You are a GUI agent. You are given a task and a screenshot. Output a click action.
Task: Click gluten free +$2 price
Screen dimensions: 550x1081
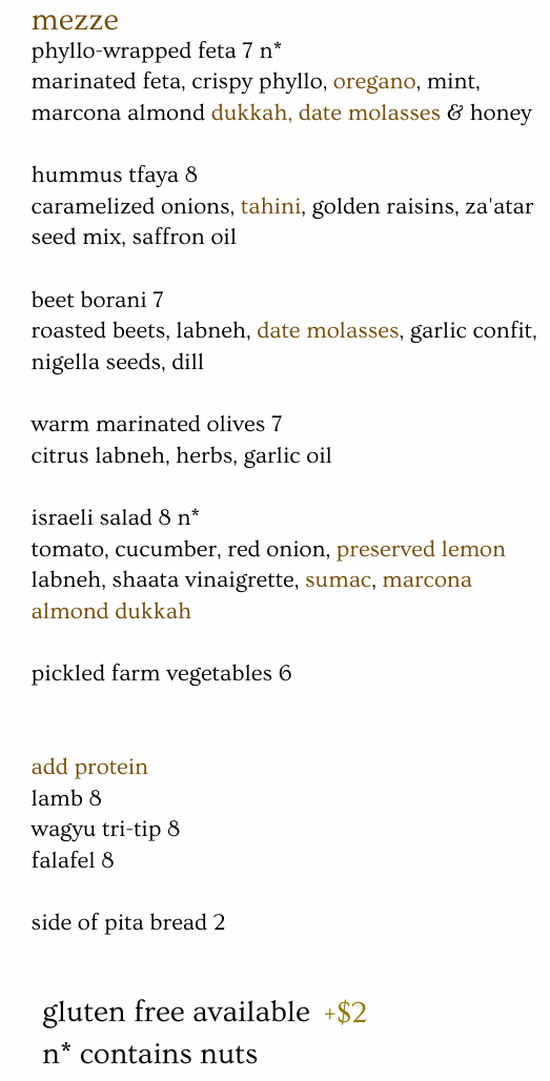pyautogui.click(x=345, y=1013)
